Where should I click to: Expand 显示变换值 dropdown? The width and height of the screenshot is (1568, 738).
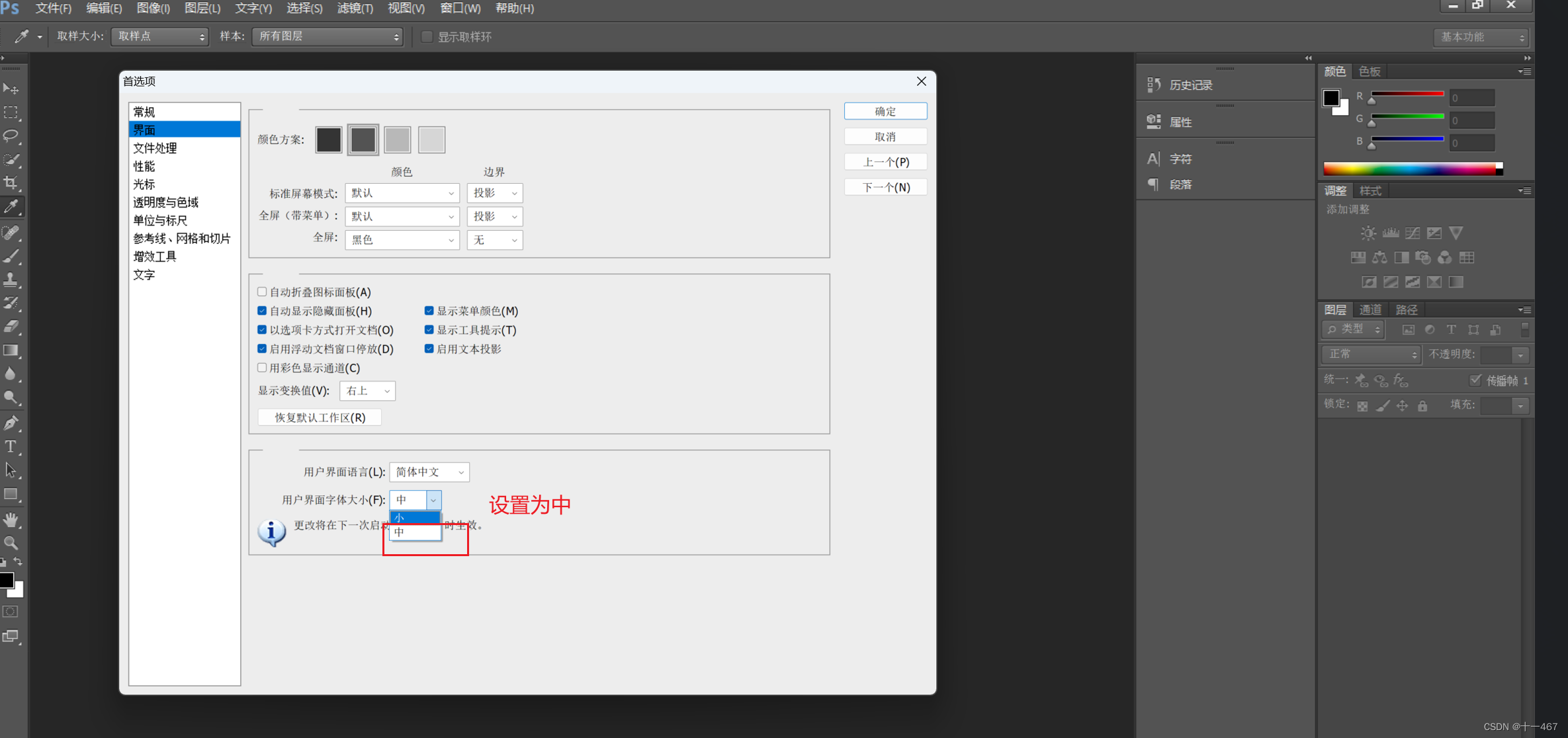[x=367, y=391]
